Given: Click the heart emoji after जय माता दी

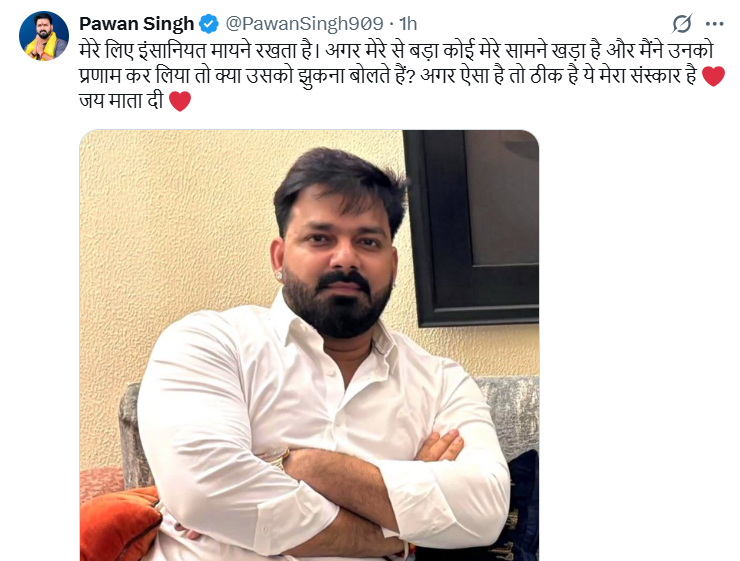Looking at the screenshot, I should pos(180,101).
